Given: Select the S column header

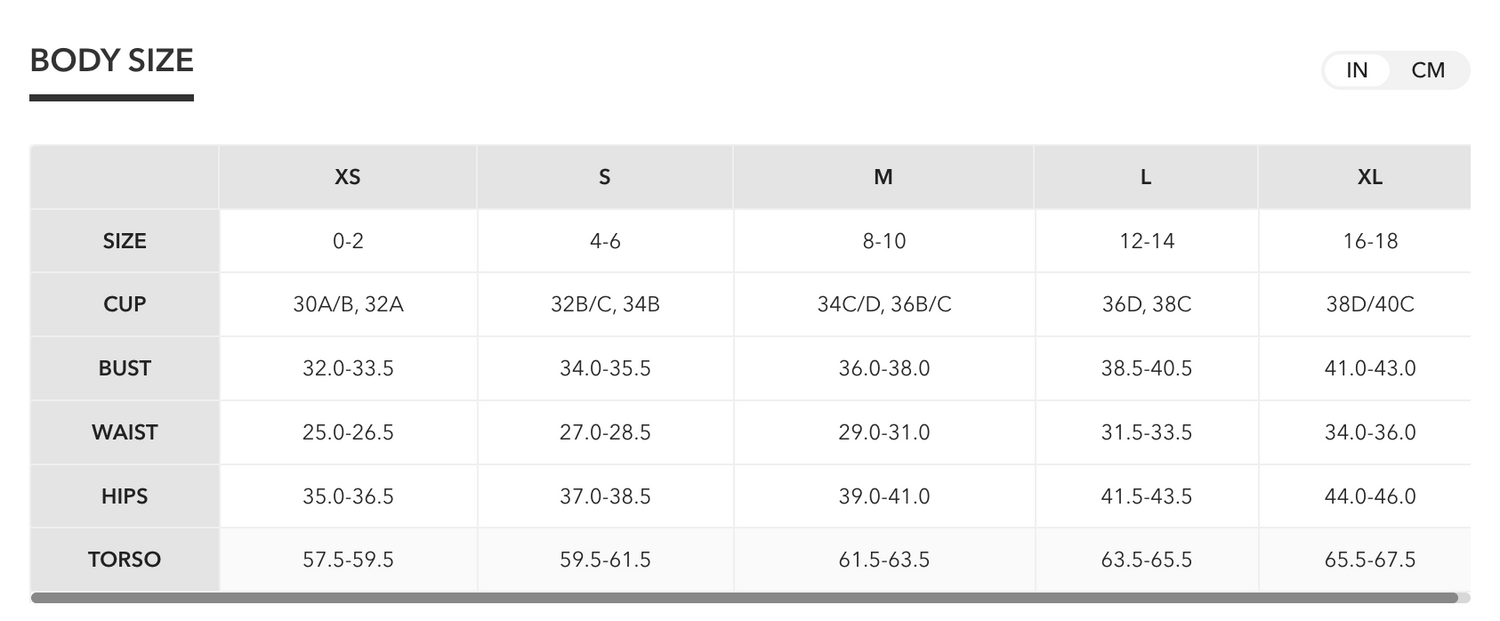Looking at the screenshot, I should coord(605,177).
